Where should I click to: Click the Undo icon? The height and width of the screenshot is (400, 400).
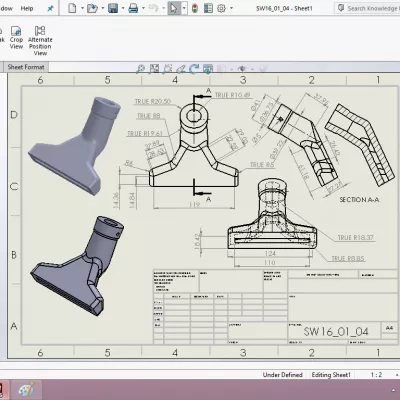click(154, 8)
